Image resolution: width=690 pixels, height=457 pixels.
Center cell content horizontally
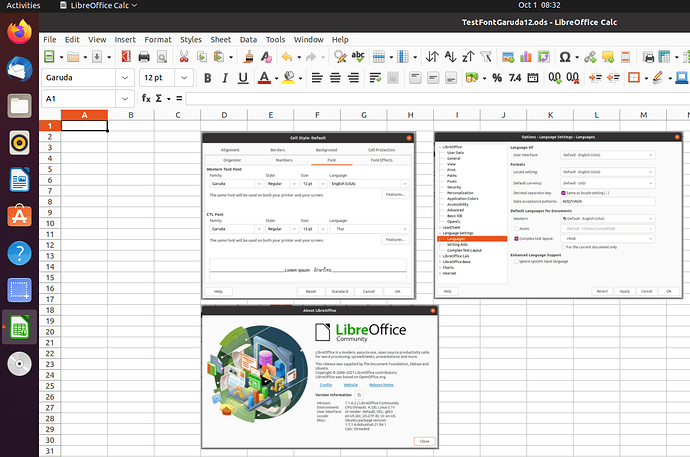point(335,78)
